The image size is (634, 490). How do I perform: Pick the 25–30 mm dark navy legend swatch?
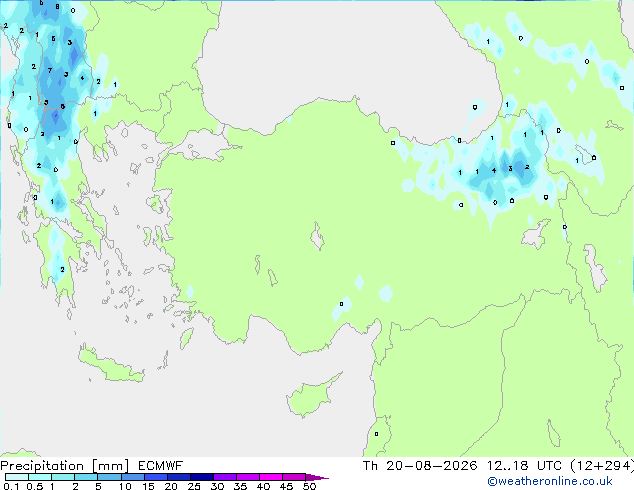(202, 477)
